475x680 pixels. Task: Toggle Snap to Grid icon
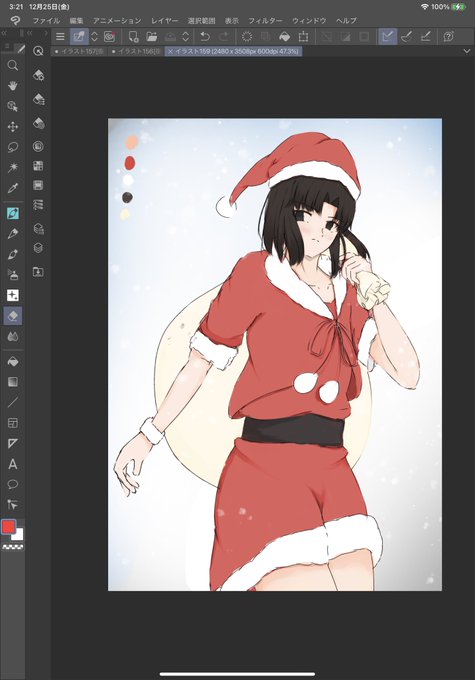(426, 37)
